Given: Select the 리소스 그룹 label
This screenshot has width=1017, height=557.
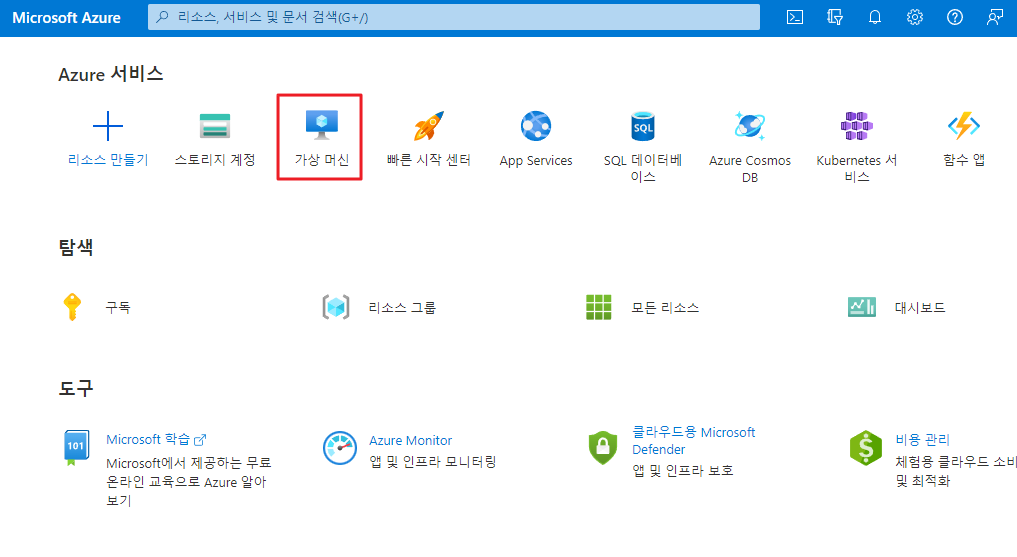Looking at the screenshot, I should pyautogui.click(x=402, y=307).
